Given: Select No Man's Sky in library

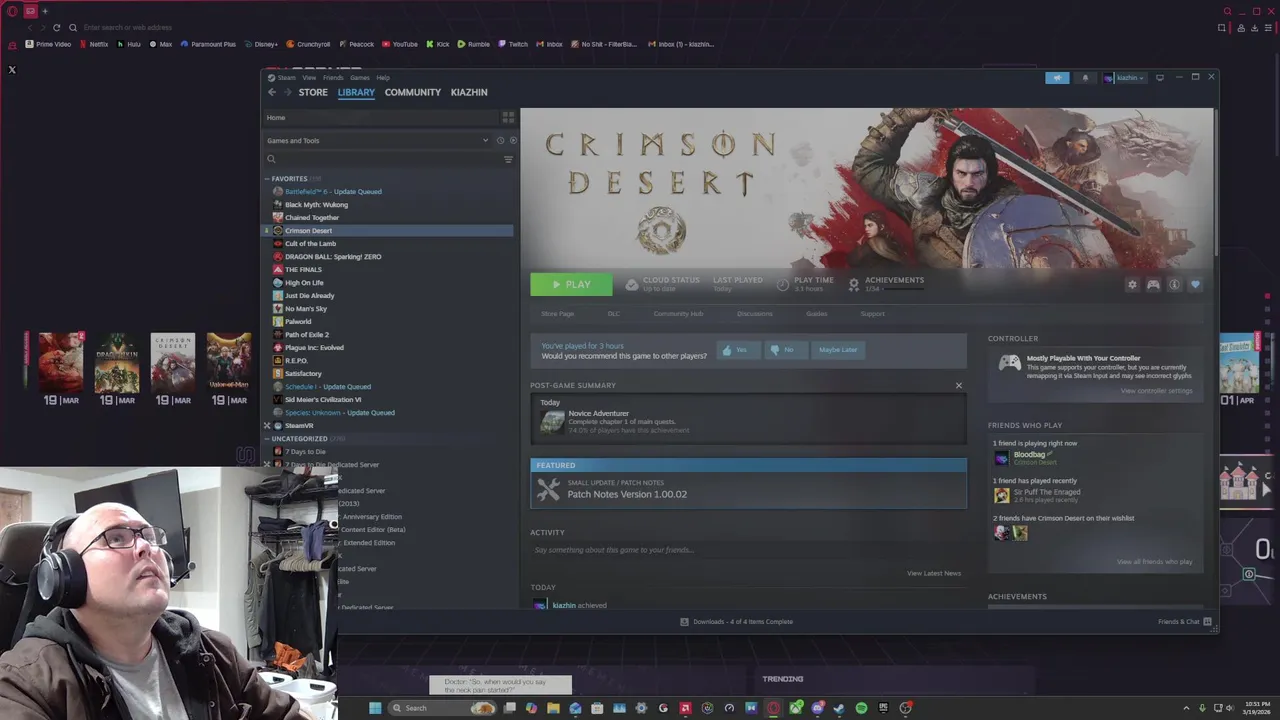Looking at the screenshot, I should [306, 308].
